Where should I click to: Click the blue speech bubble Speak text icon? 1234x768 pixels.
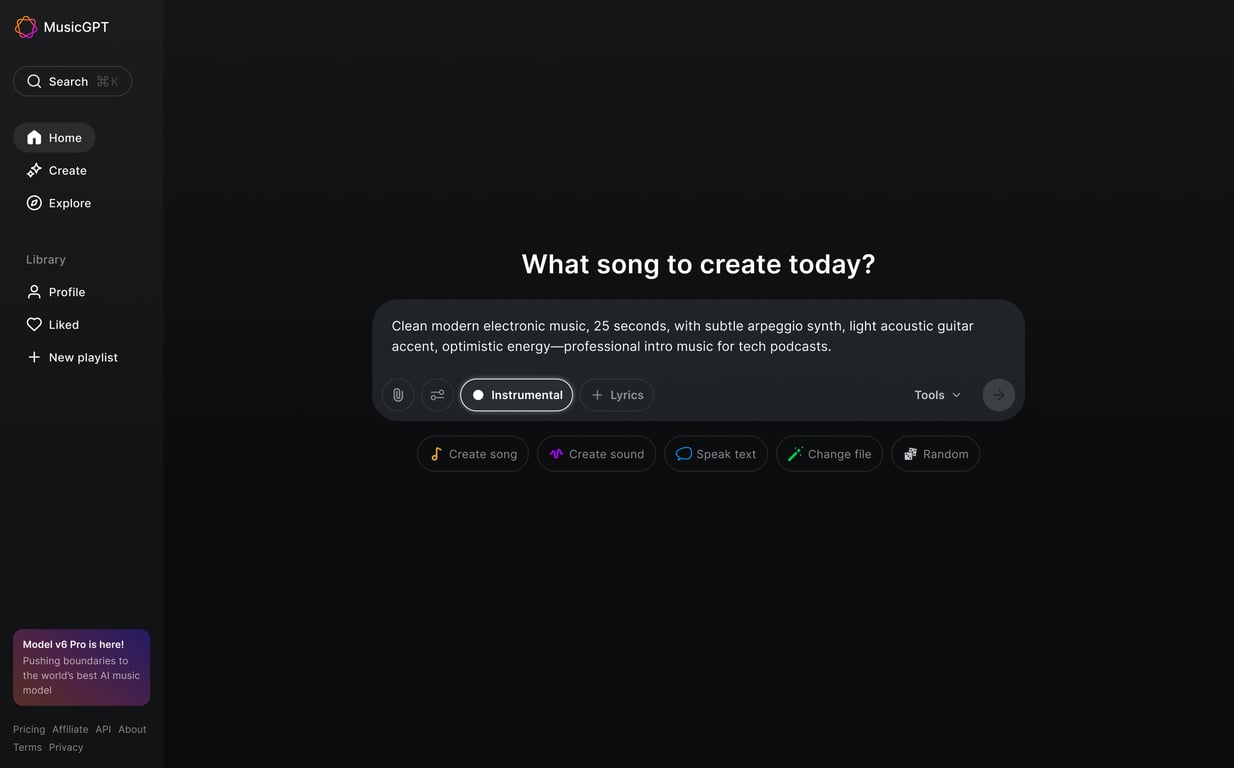[x=683, y=453]
